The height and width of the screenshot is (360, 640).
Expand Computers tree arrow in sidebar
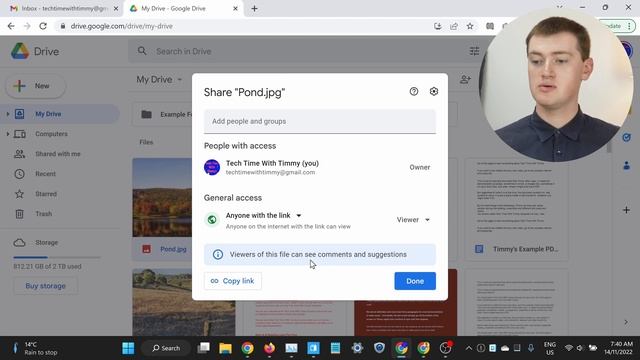click(x=7, y=134)
